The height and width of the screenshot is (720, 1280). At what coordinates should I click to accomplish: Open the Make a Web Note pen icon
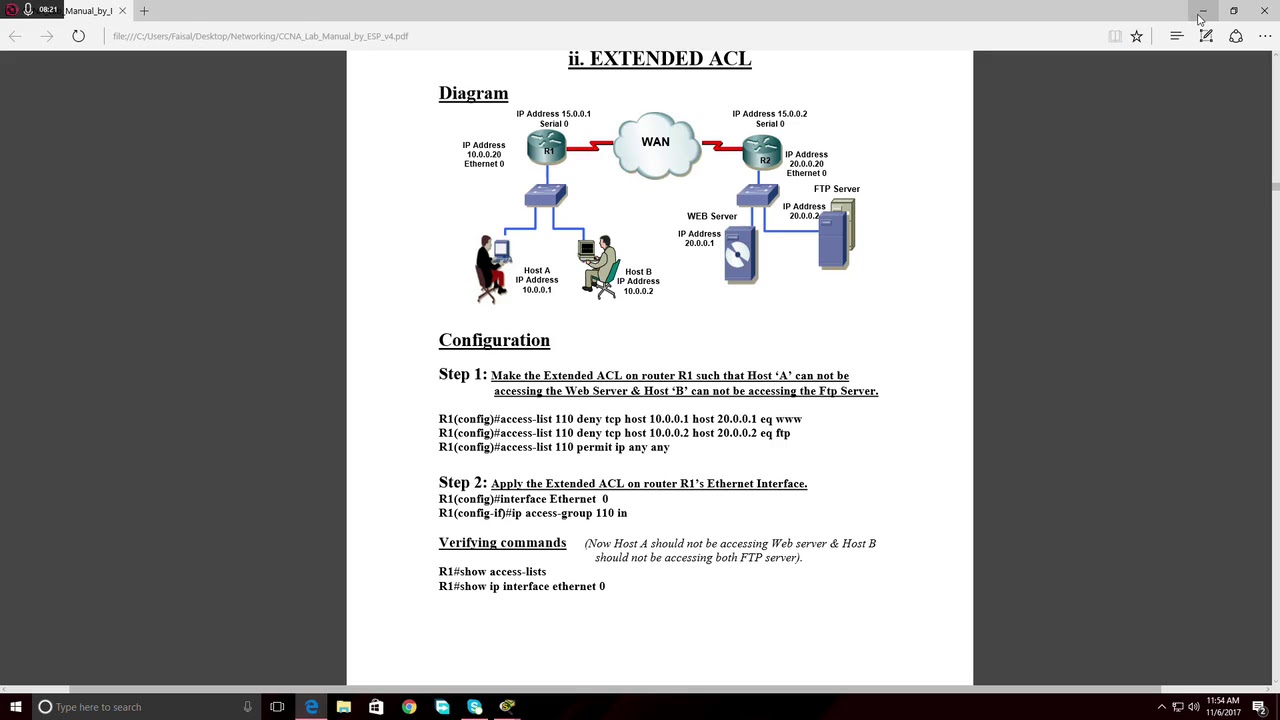(x=1206, y=36)
